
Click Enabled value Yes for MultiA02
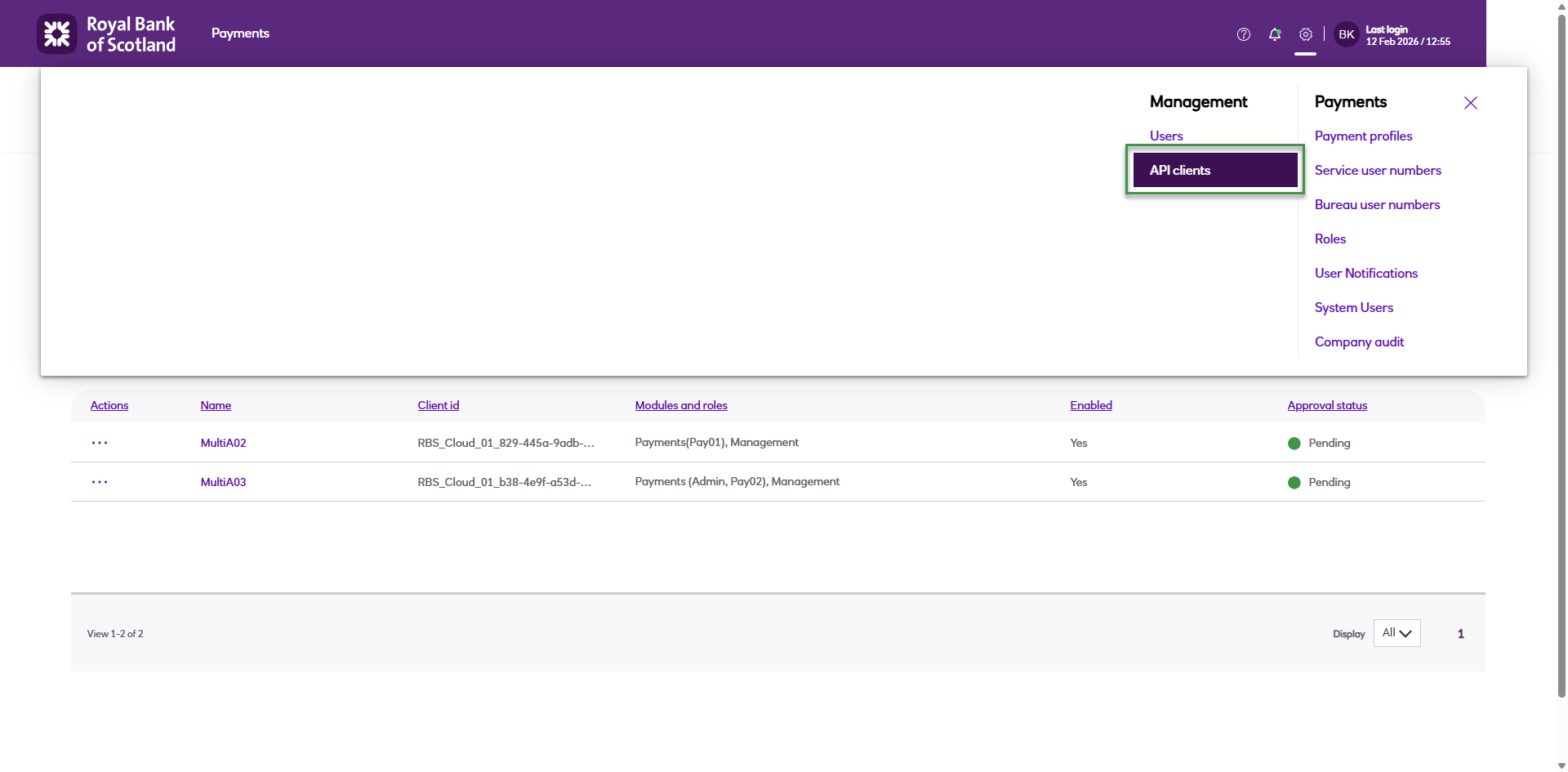(x=1079, y=444)
